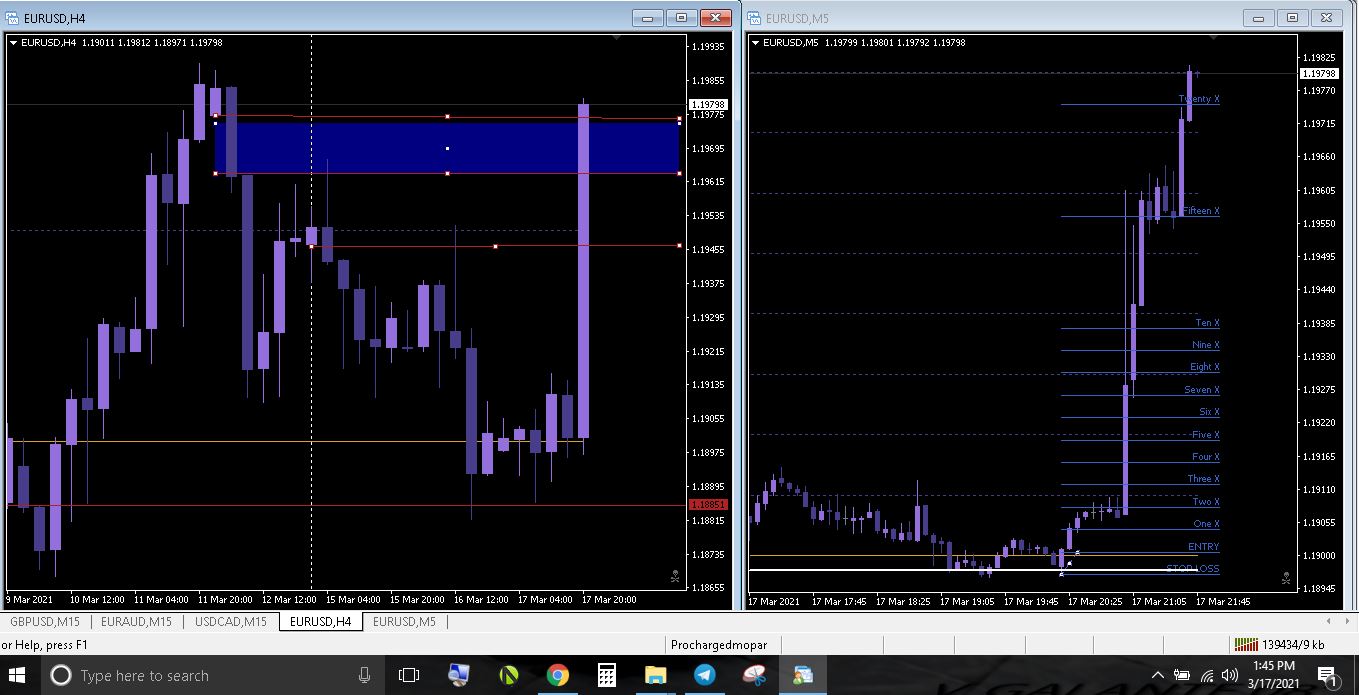Select the Four X level label
Viewport: 1359px width, 695px height.
point(1205,457)
